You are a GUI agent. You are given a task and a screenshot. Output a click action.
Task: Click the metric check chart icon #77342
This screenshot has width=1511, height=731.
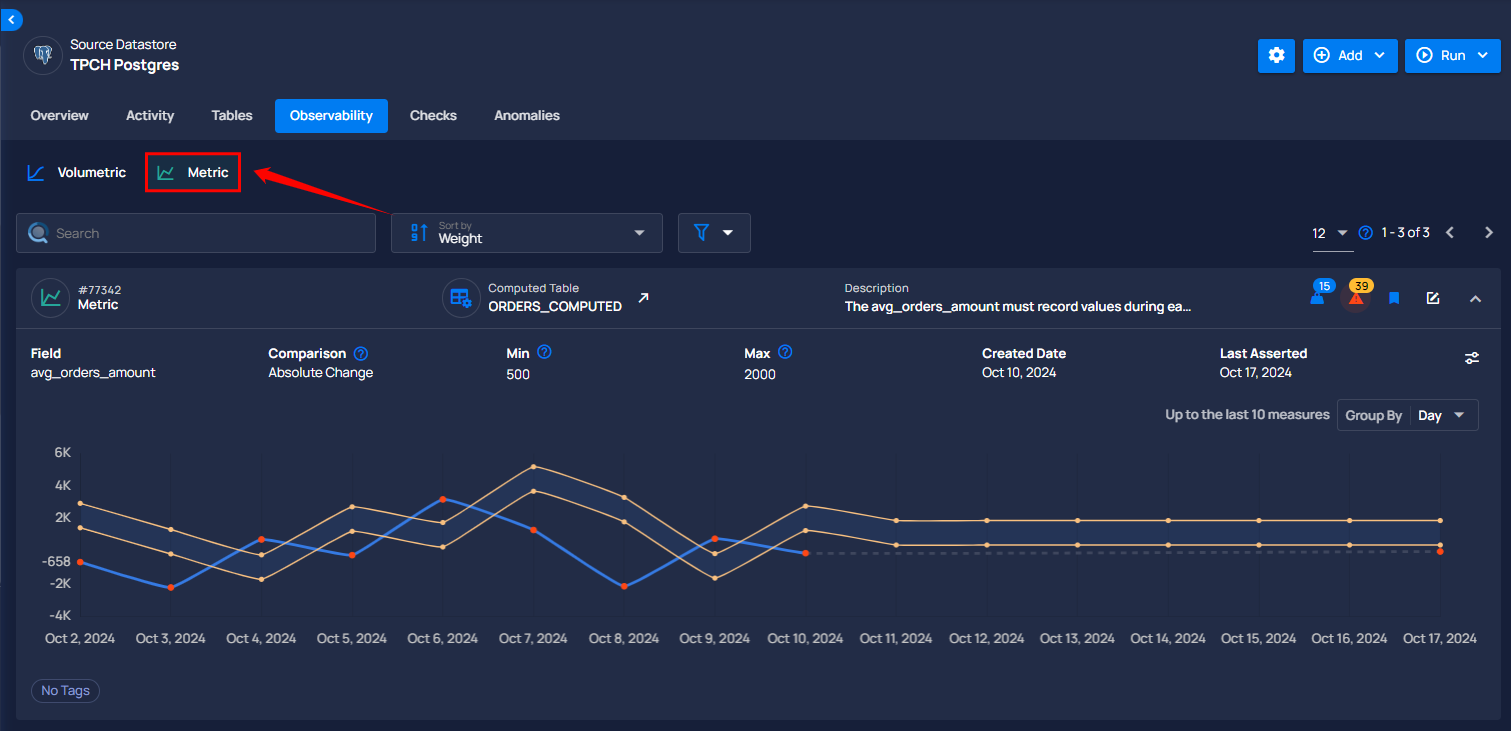click(51, 298)
